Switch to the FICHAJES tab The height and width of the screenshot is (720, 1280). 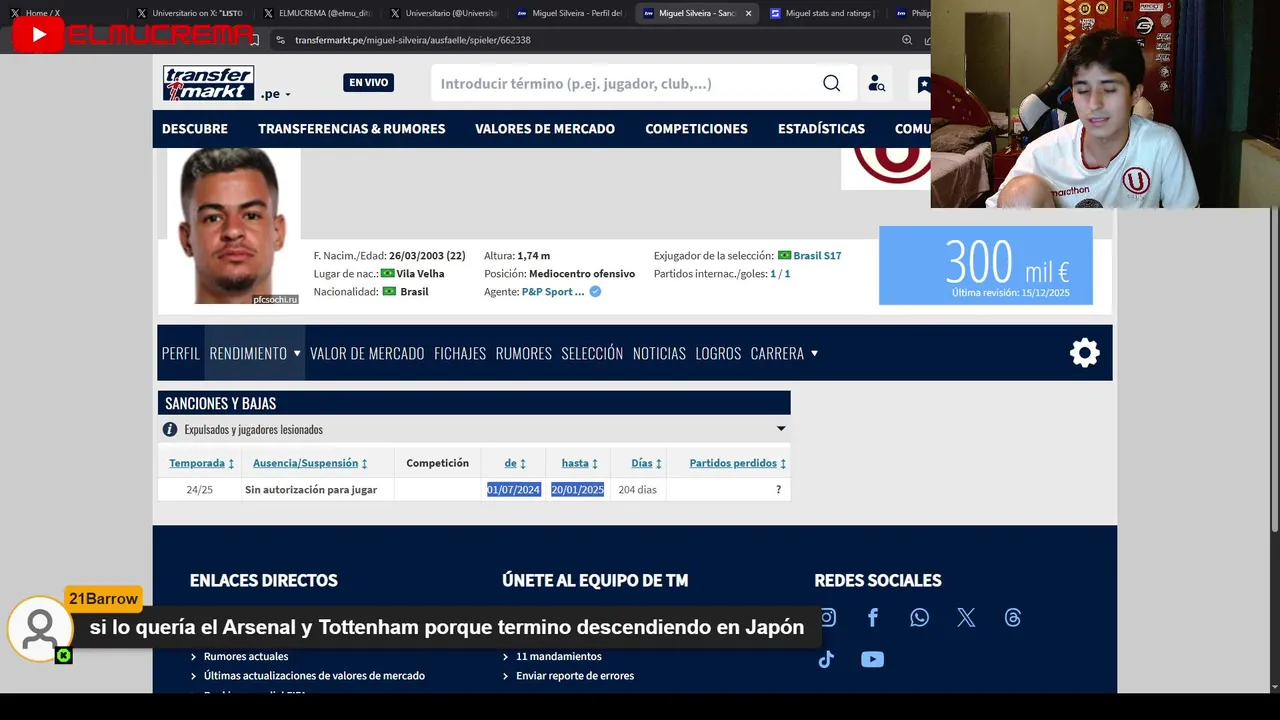pyautogui.click(x=460, y=353)
